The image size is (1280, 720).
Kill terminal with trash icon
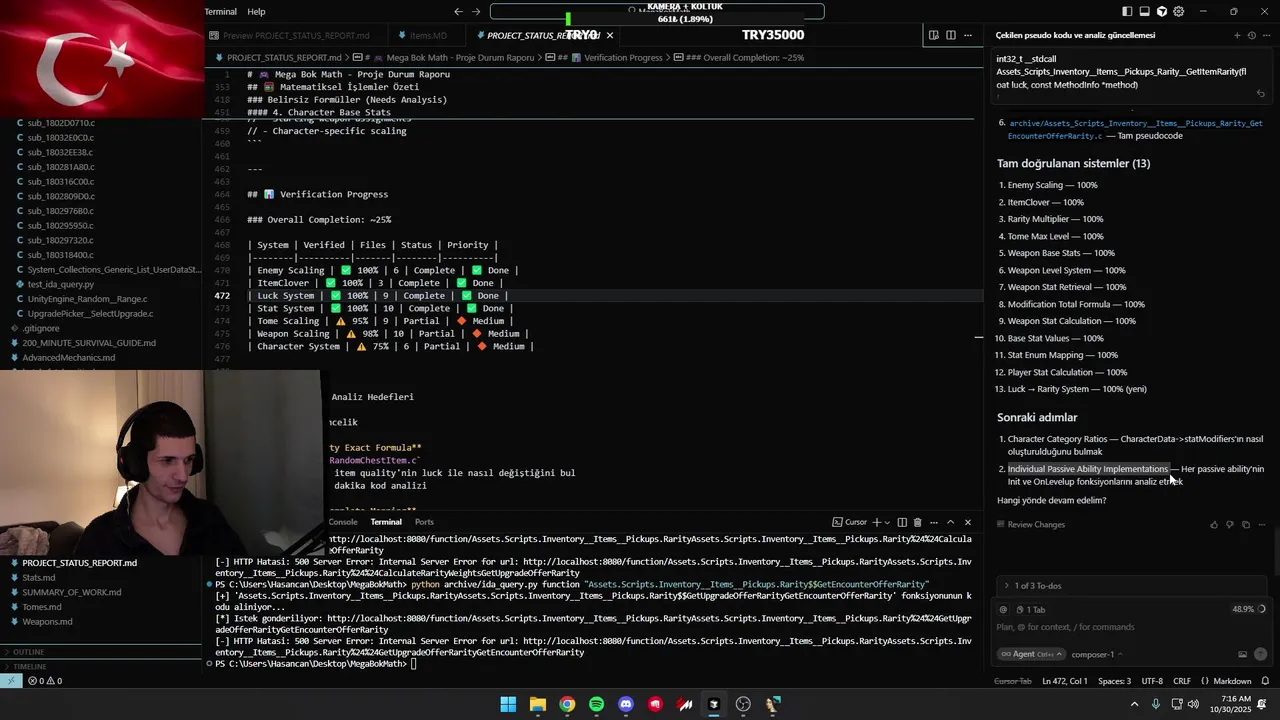(917, 522)
